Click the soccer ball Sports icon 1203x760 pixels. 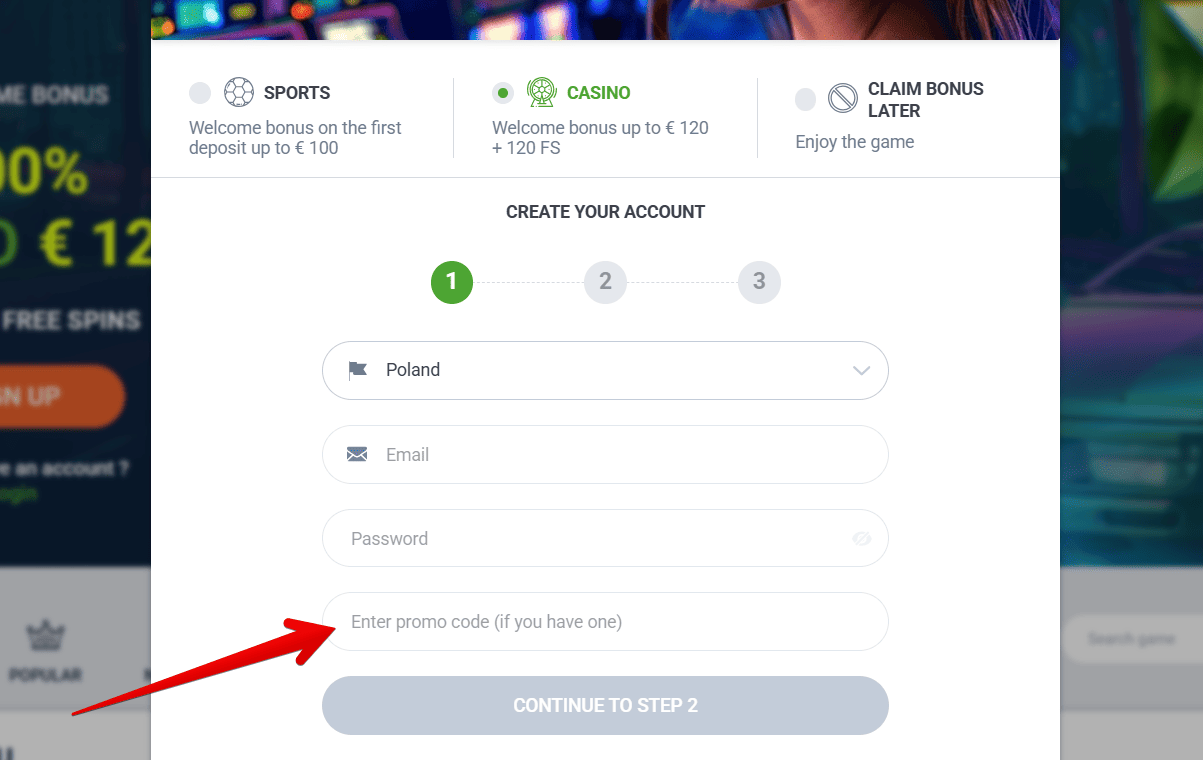[x=239, y=92]
